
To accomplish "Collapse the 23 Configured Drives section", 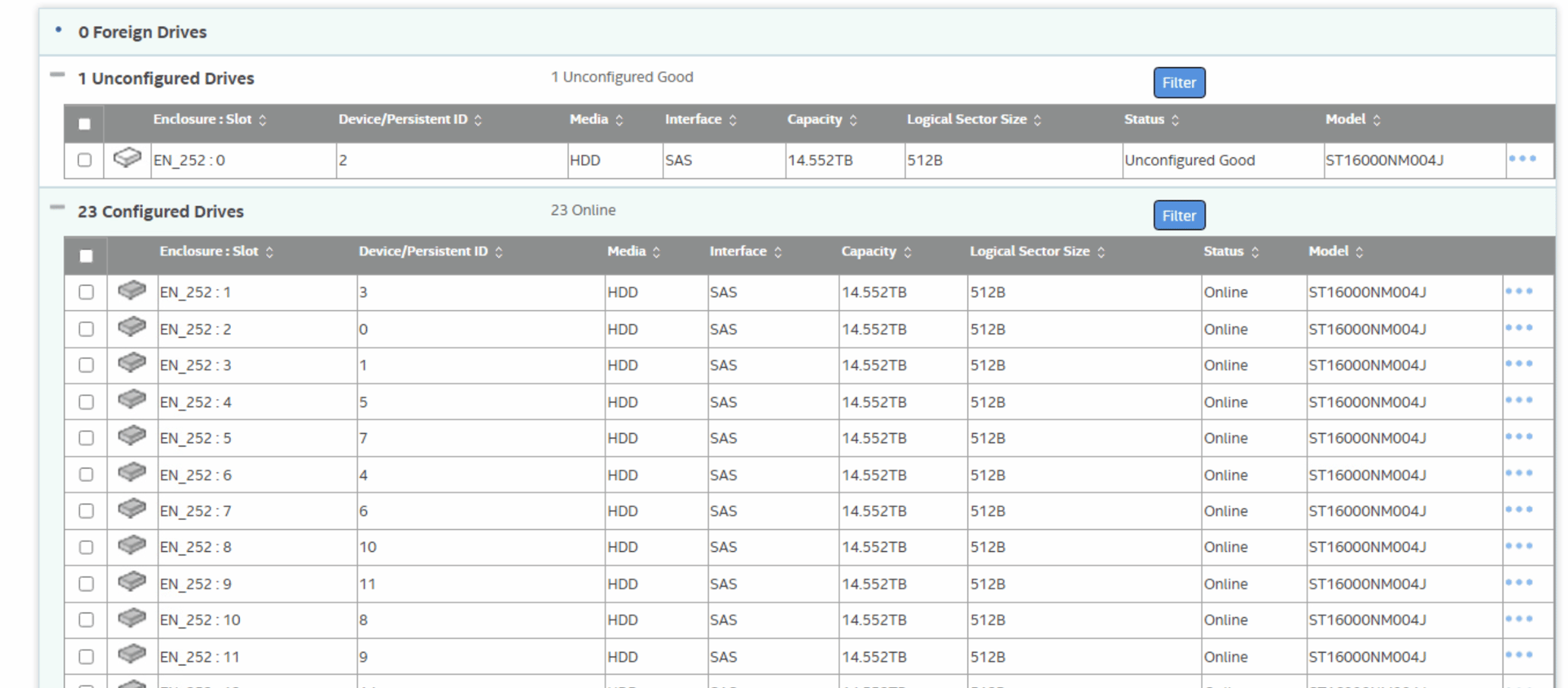I will point(56,206).
